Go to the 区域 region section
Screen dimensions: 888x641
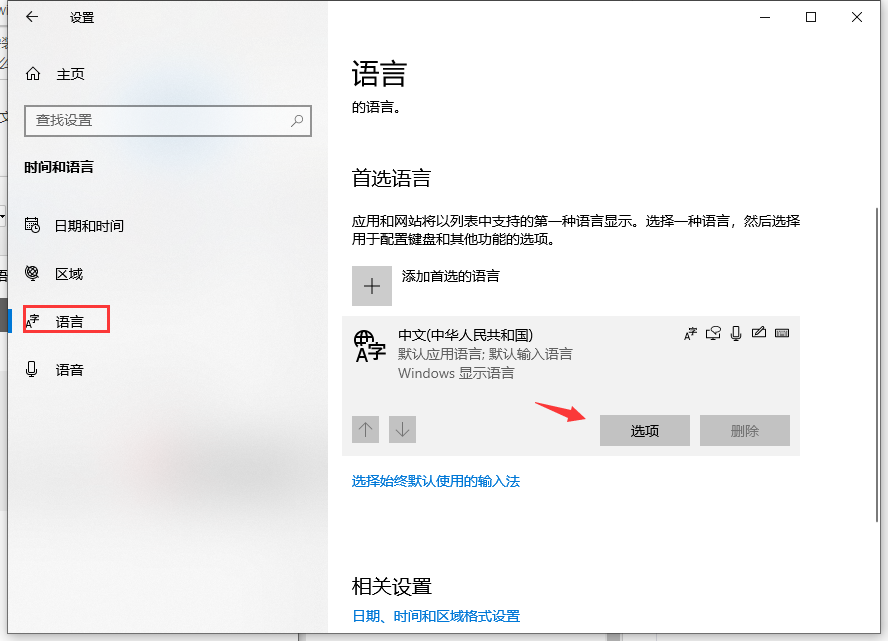pyautogui.click(x=68, y=274)
